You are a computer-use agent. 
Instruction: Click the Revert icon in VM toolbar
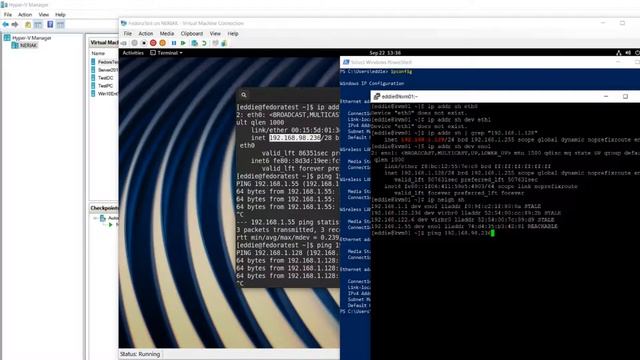204,43
